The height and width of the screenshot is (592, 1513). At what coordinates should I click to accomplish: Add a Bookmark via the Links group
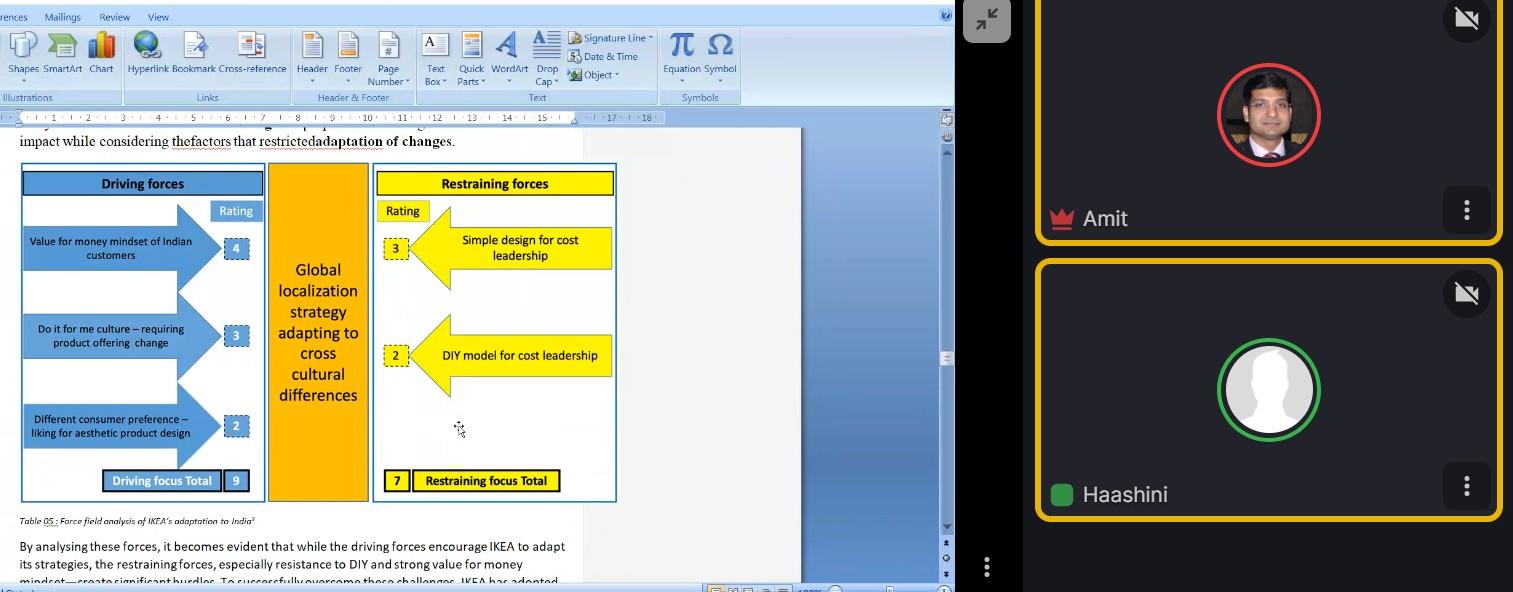coord(194,53)
